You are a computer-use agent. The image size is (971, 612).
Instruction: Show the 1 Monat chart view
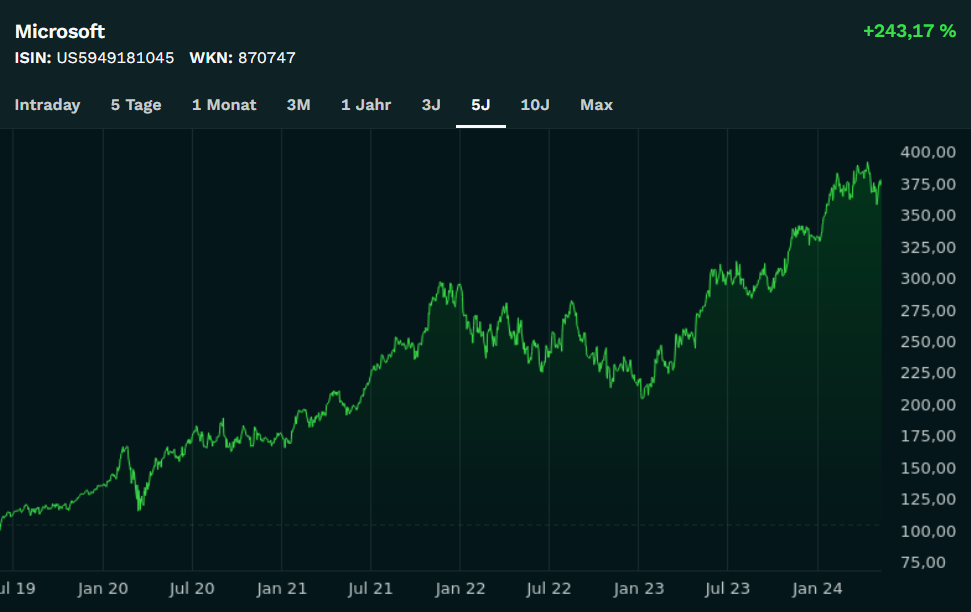tap(224, 105)
